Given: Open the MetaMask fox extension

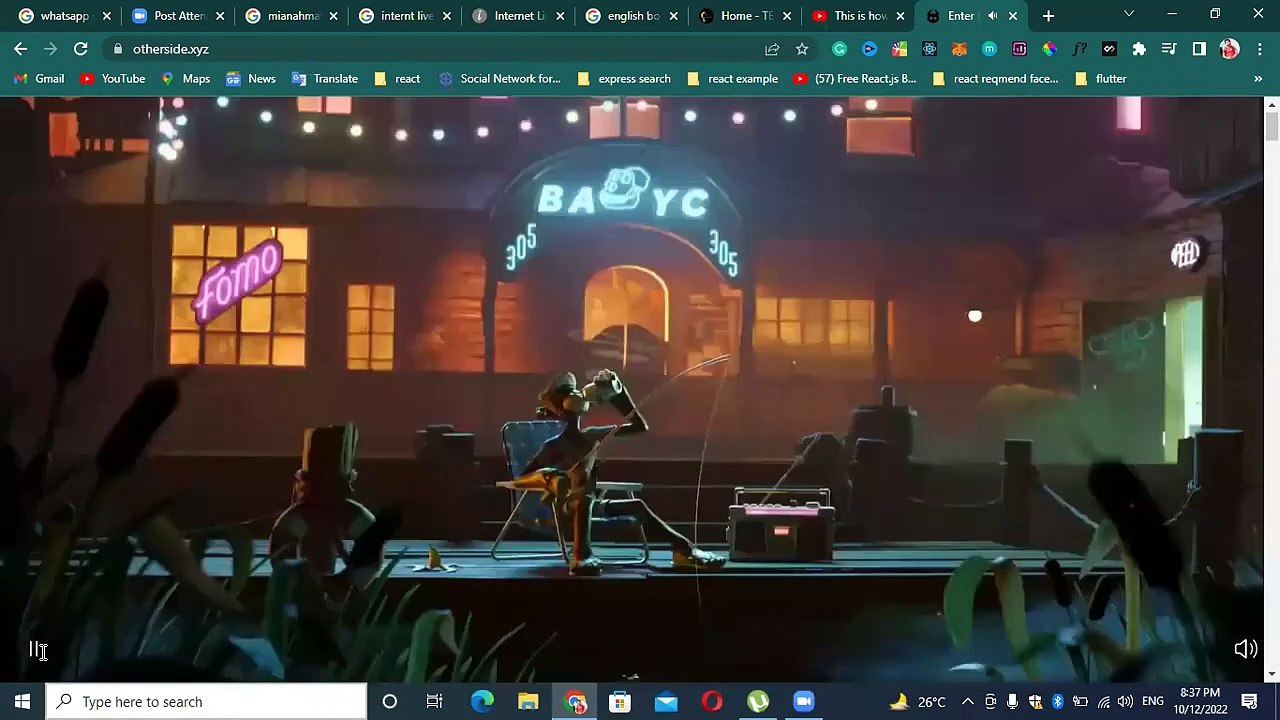Looking at the screenshot, I should coord(959,49).
